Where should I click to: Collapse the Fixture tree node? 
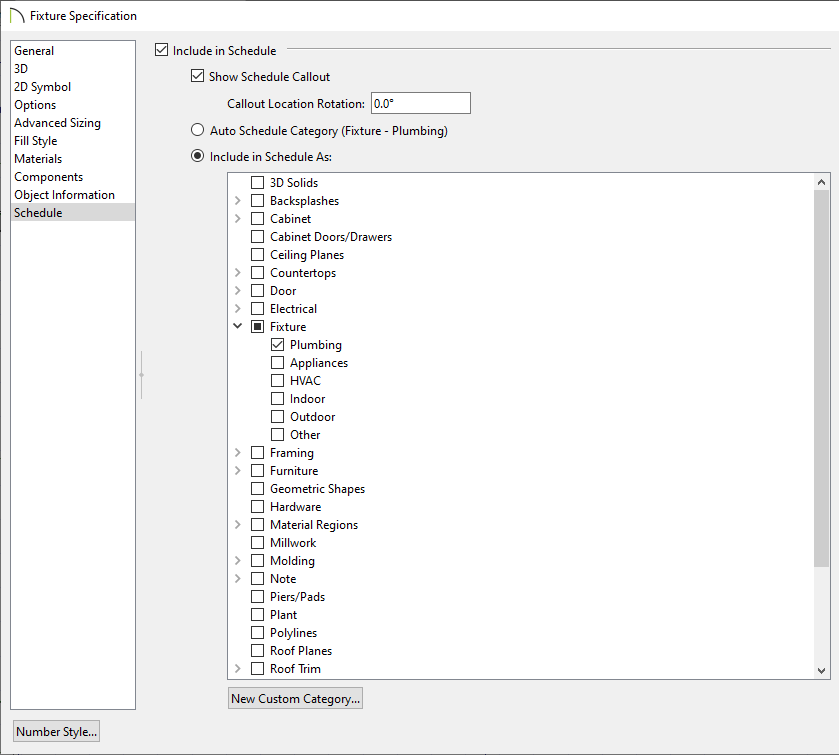click(238, 326)
